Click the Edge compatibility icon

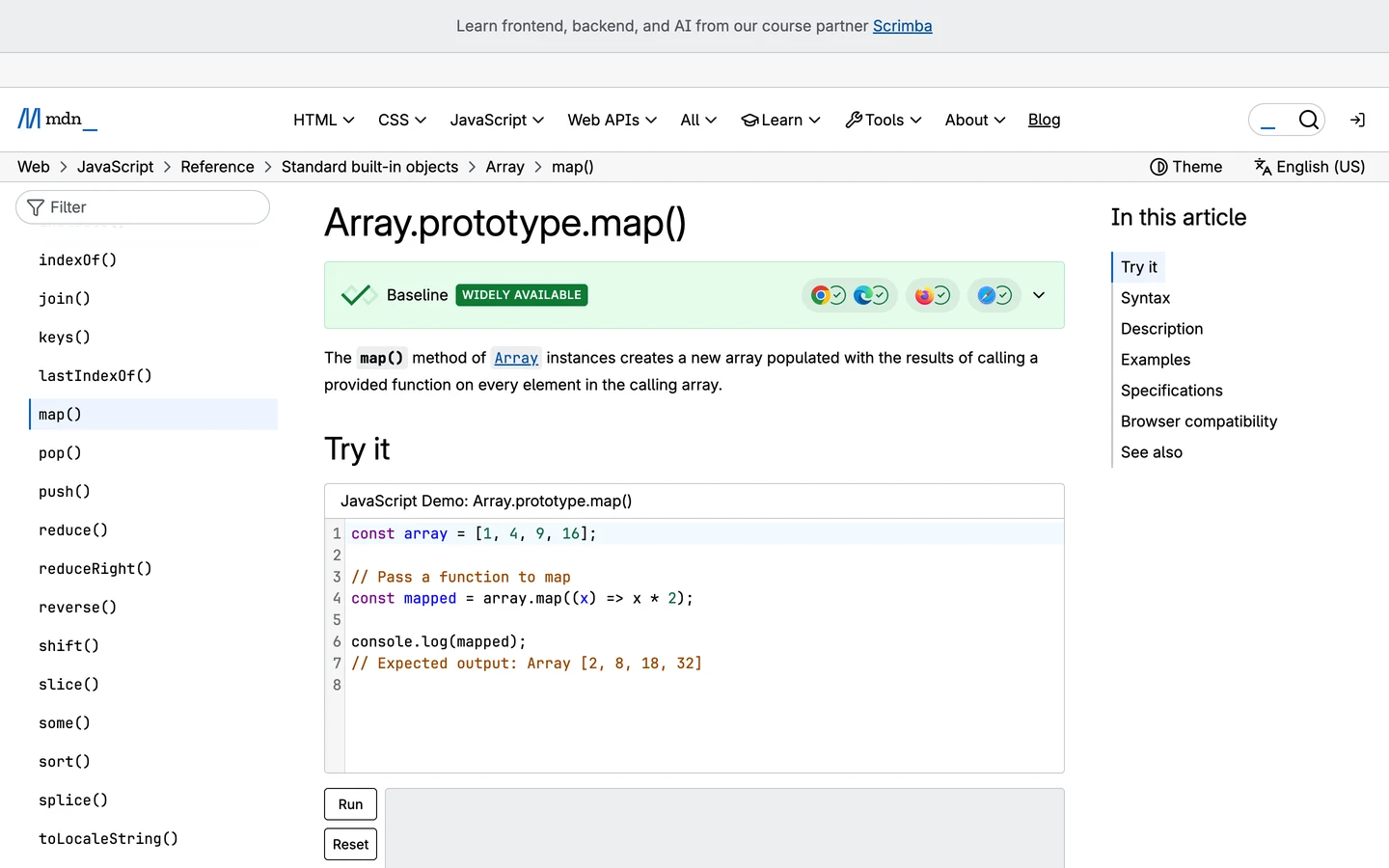(862, 295)
